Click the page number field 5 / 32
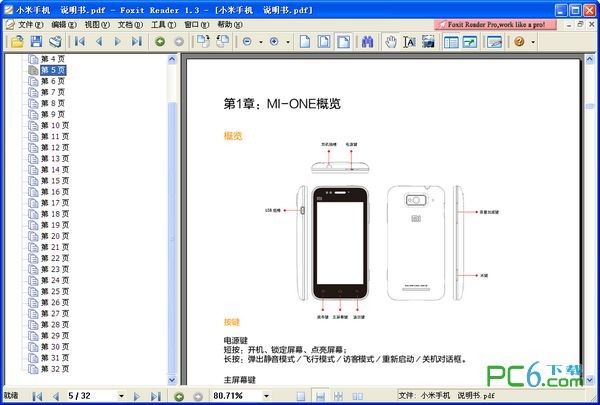Screen dimensions: 600x405 pyautogui.click(x=86, y=396)
